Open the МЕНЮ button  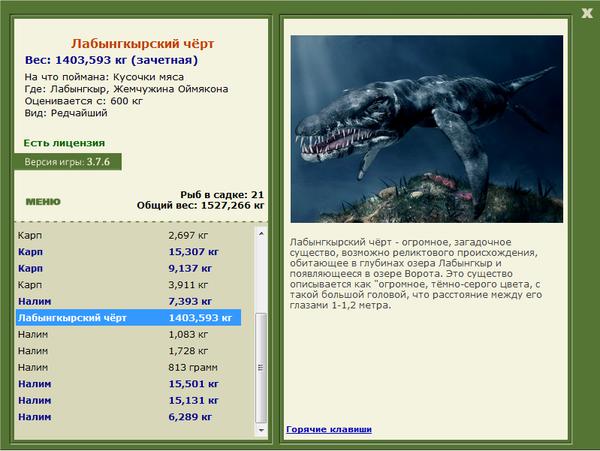(43, 202)
